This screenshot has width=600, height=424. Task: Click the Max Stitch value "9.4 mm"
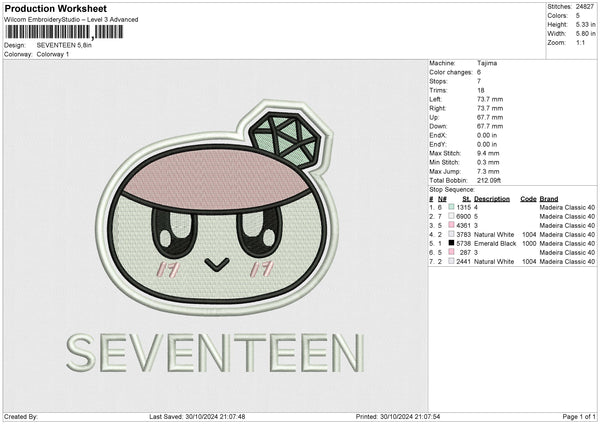coord(488,153)
